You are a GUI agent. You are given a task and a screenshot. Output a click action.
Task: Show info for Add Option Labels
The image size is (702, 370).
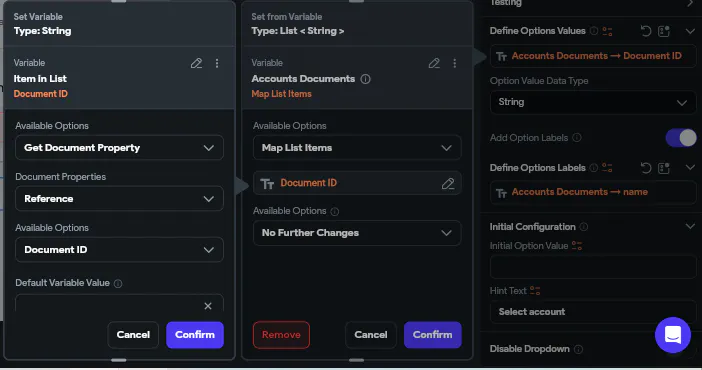[577, 138]
